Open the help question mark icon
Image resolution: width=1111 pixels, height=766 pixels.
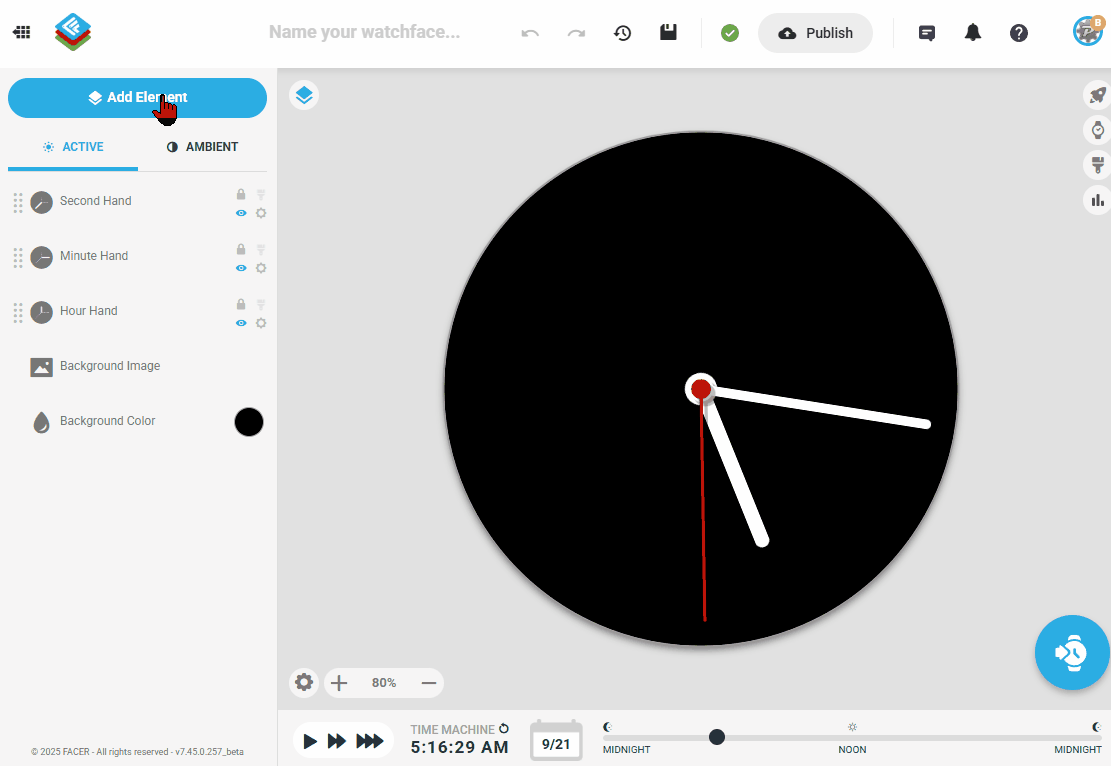[x=1018, y=33]
